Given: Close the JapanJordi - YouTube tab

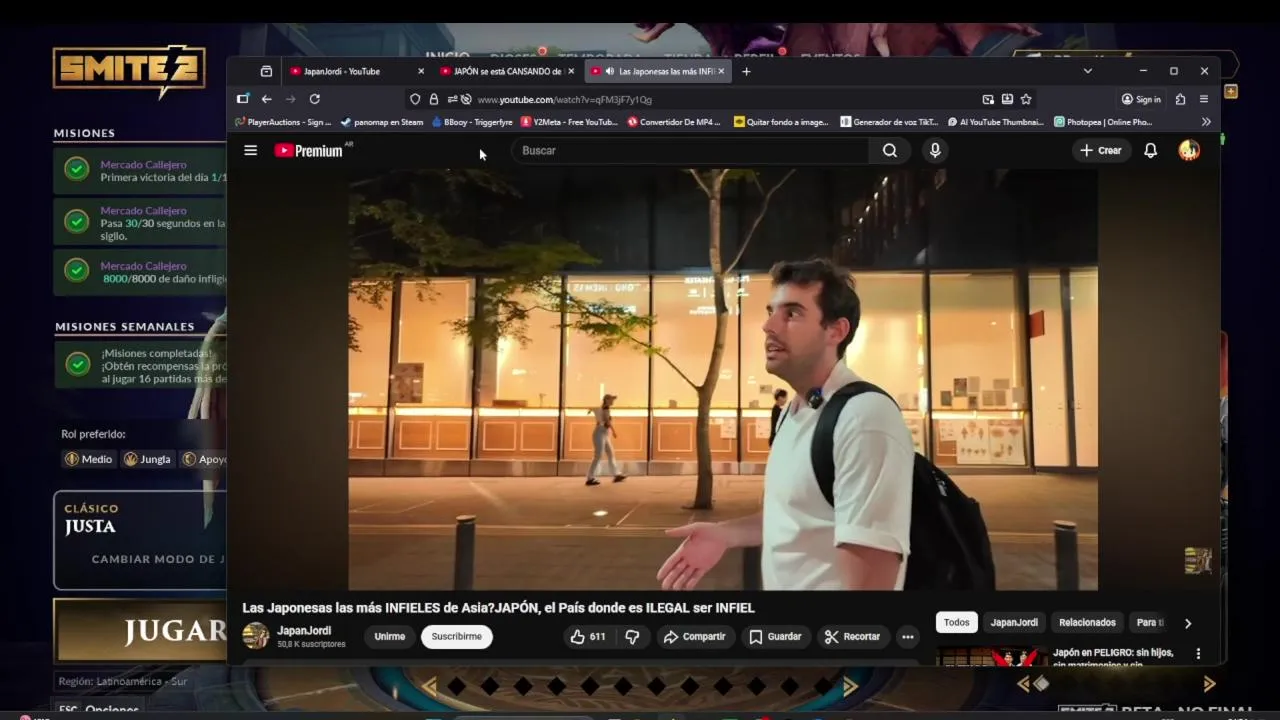Looking at the screenshot, I should (x=421, y=71).
